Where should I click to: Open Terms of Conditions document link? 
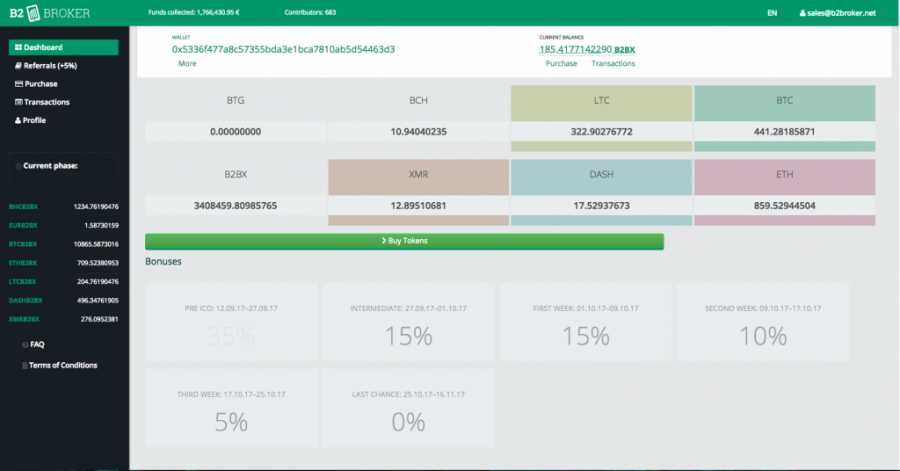tap(60, 365)
